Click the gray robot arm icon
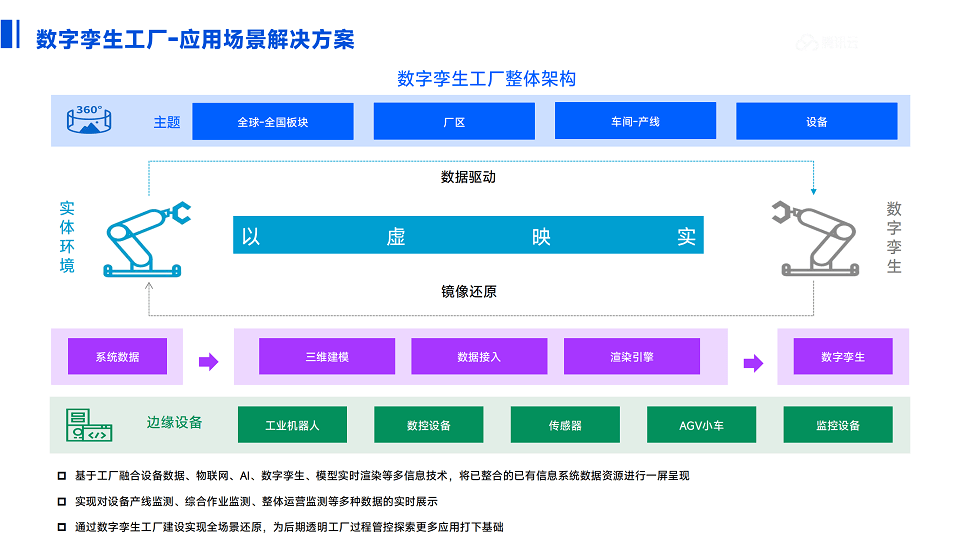 816,238
